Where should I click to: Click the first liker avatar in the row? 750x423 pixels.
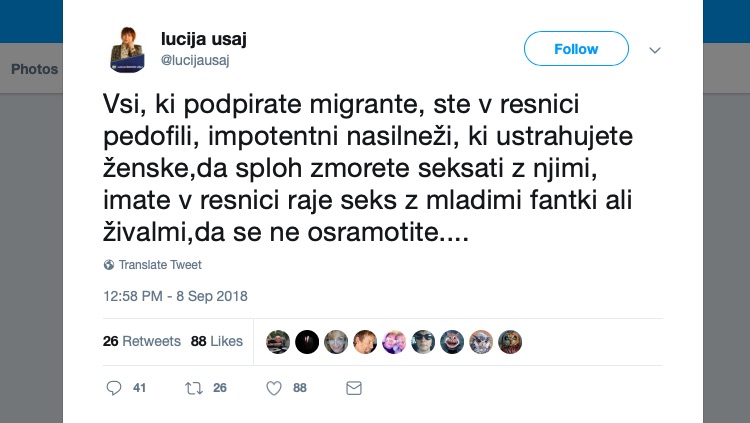click(x=279, y=341)
